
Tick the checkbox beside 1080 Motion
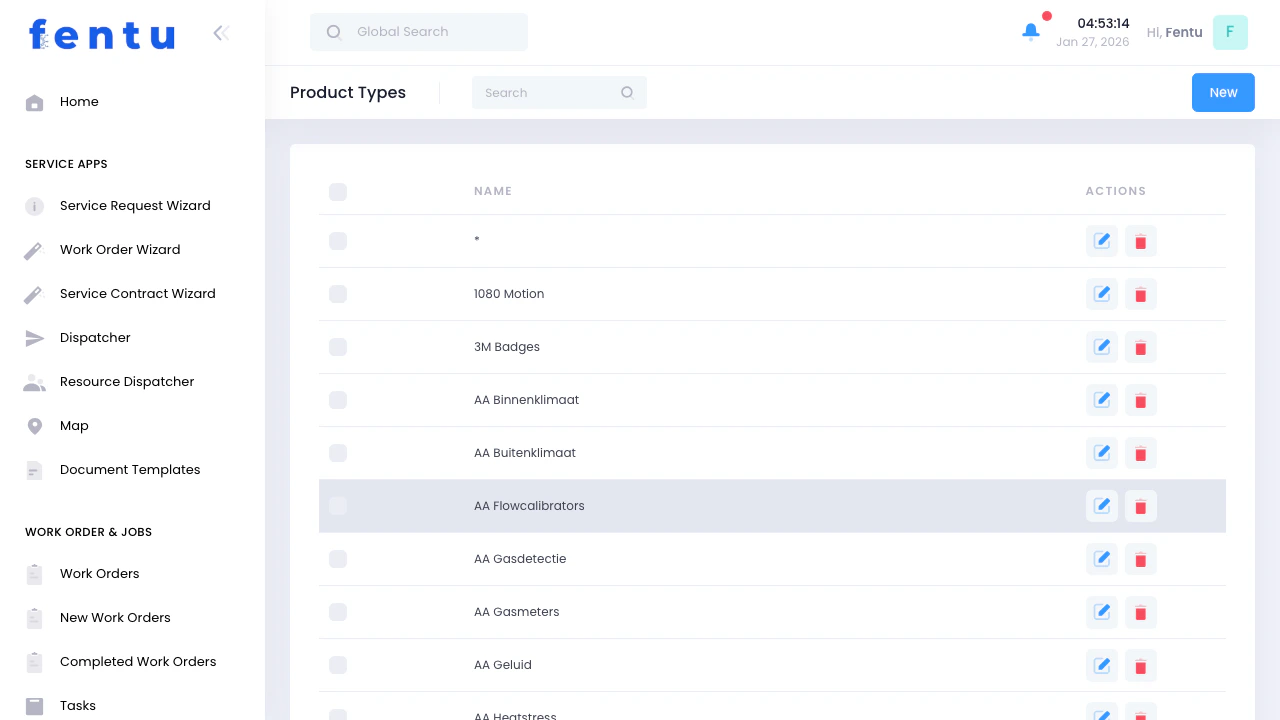click(x=338, y=294)
